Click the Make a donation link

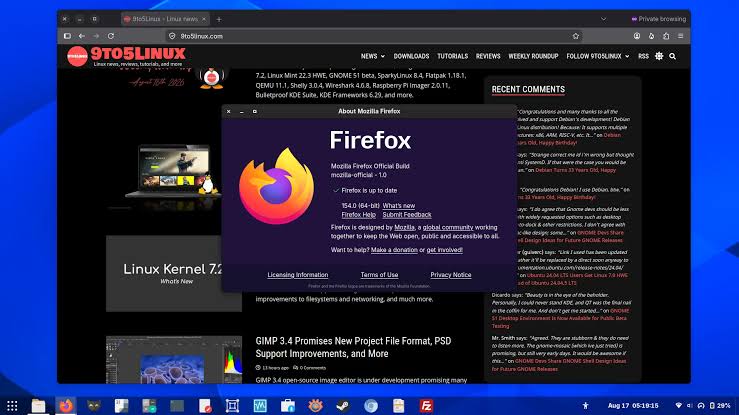(394, 250)
